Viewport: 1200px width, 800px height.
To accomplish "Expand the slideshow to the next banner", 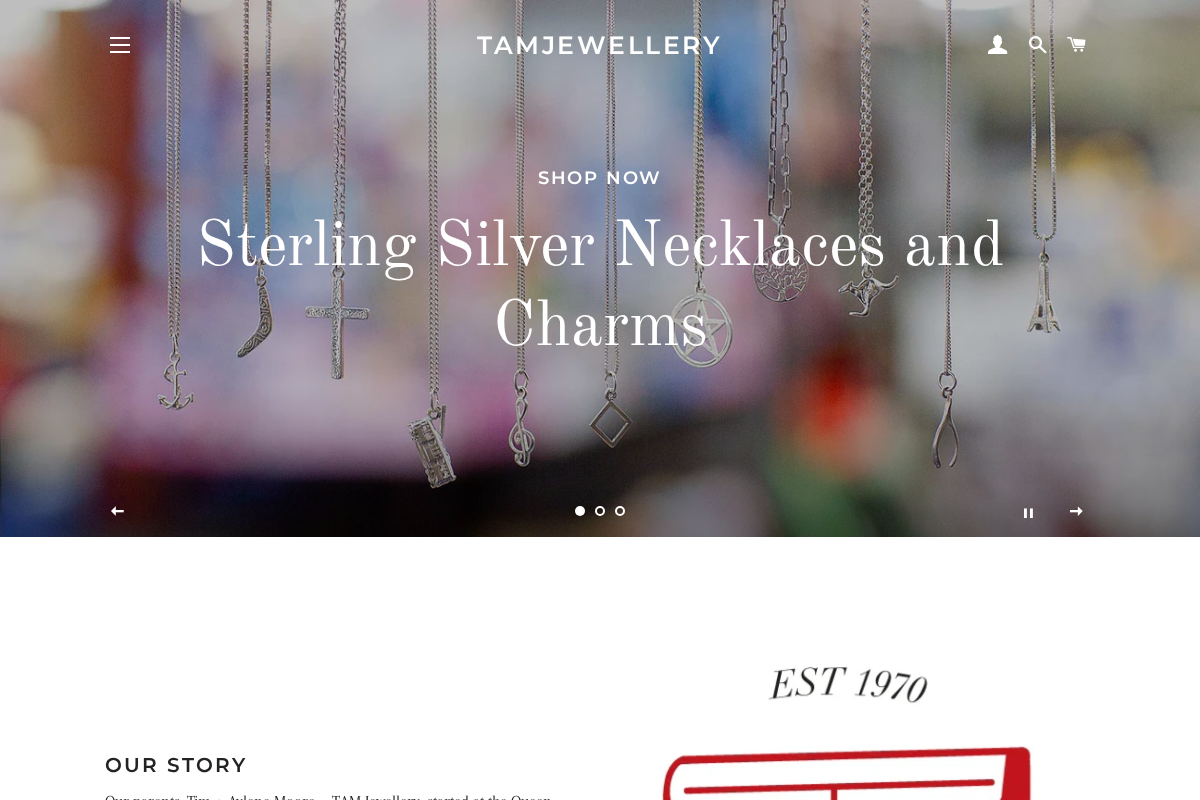I will pyautogui.click(x=1077, y=511).
